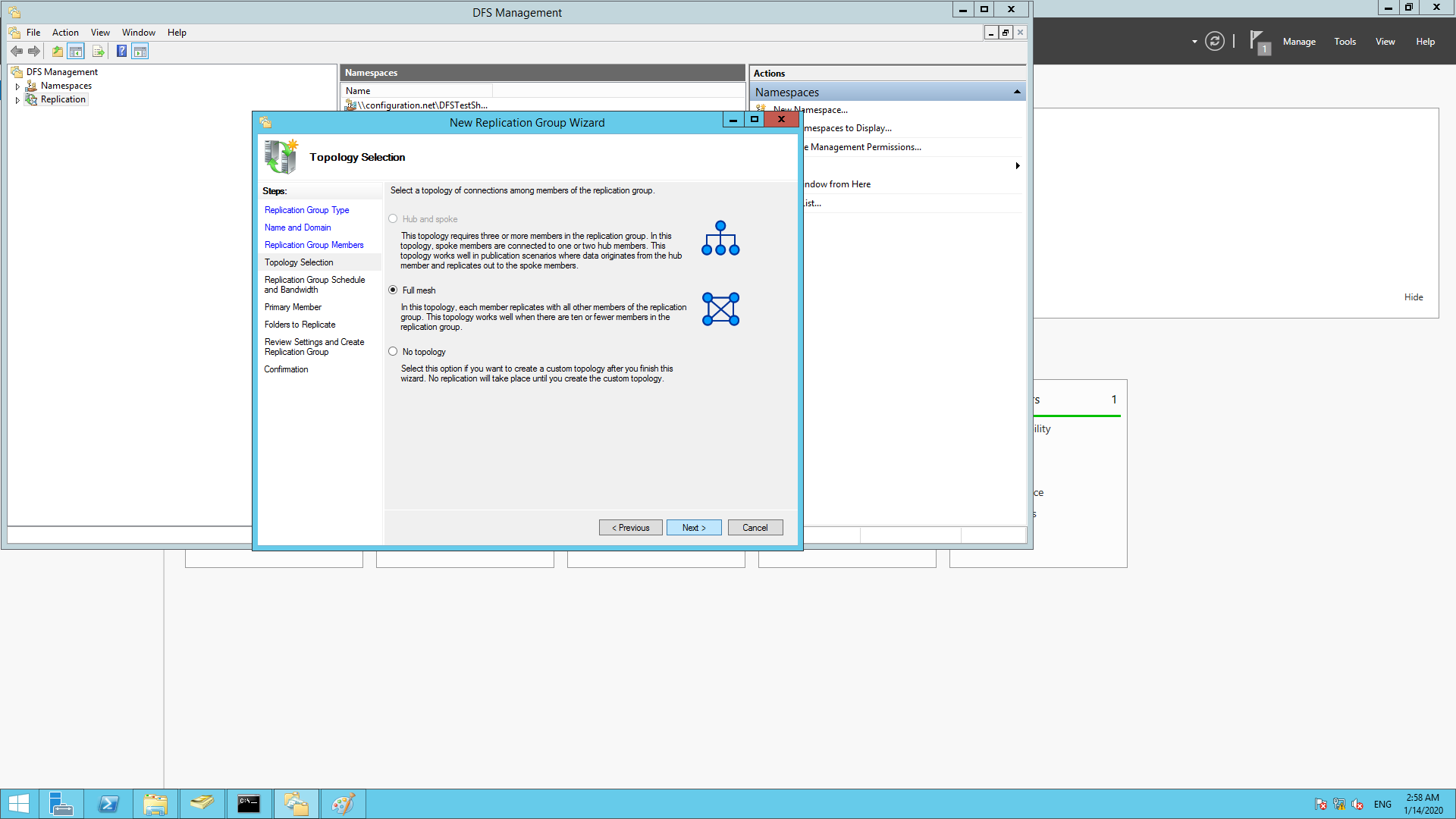Select the Hub and spoke radio button
This screenshot has width=1456, height=819.
(393, 219)
